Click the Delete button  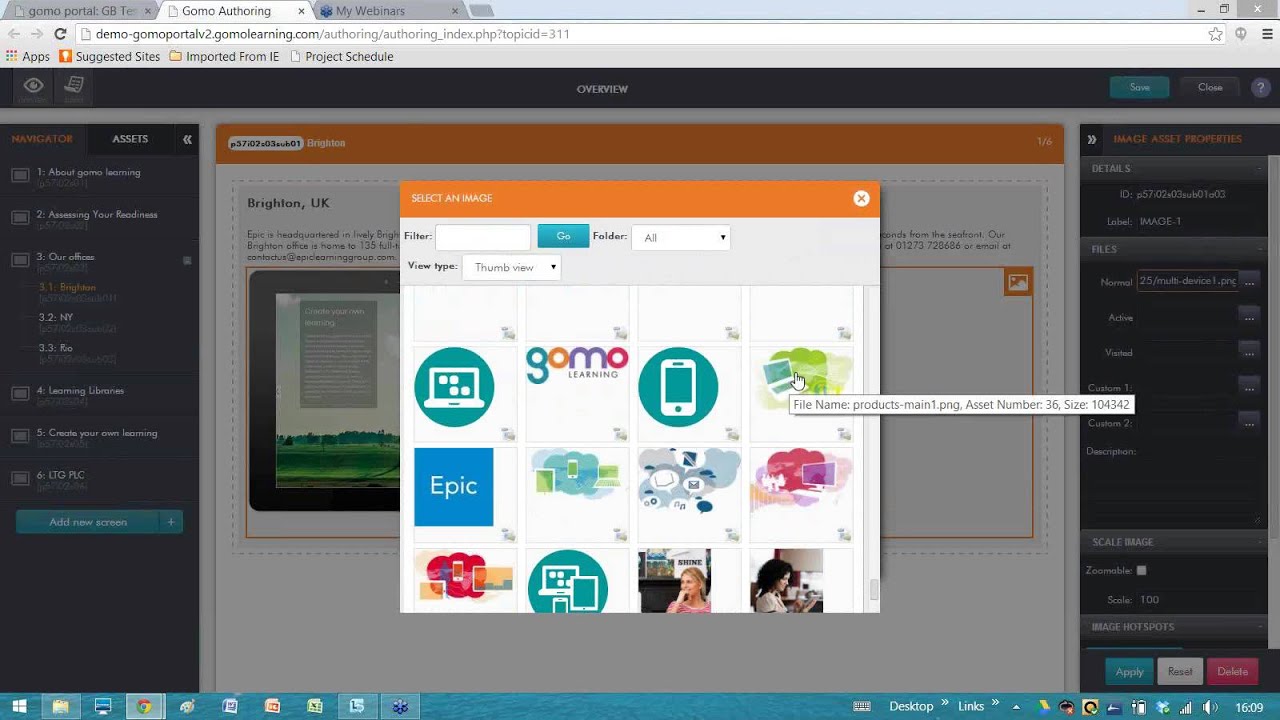tap(1232, 671)
